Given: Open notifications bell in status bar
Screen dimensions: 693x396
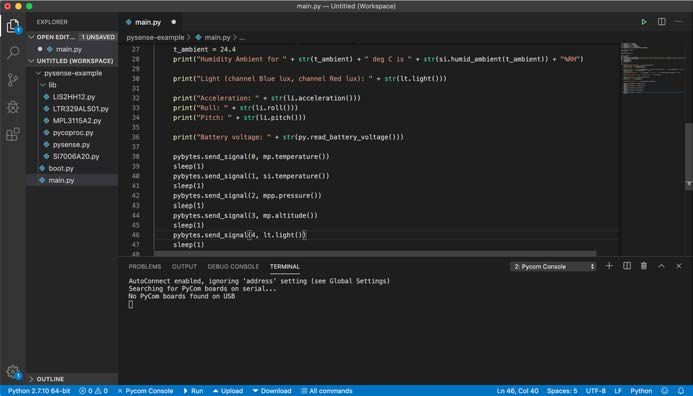Looking at the screenshot, I should pyautogui.click(x=681, y=391).
